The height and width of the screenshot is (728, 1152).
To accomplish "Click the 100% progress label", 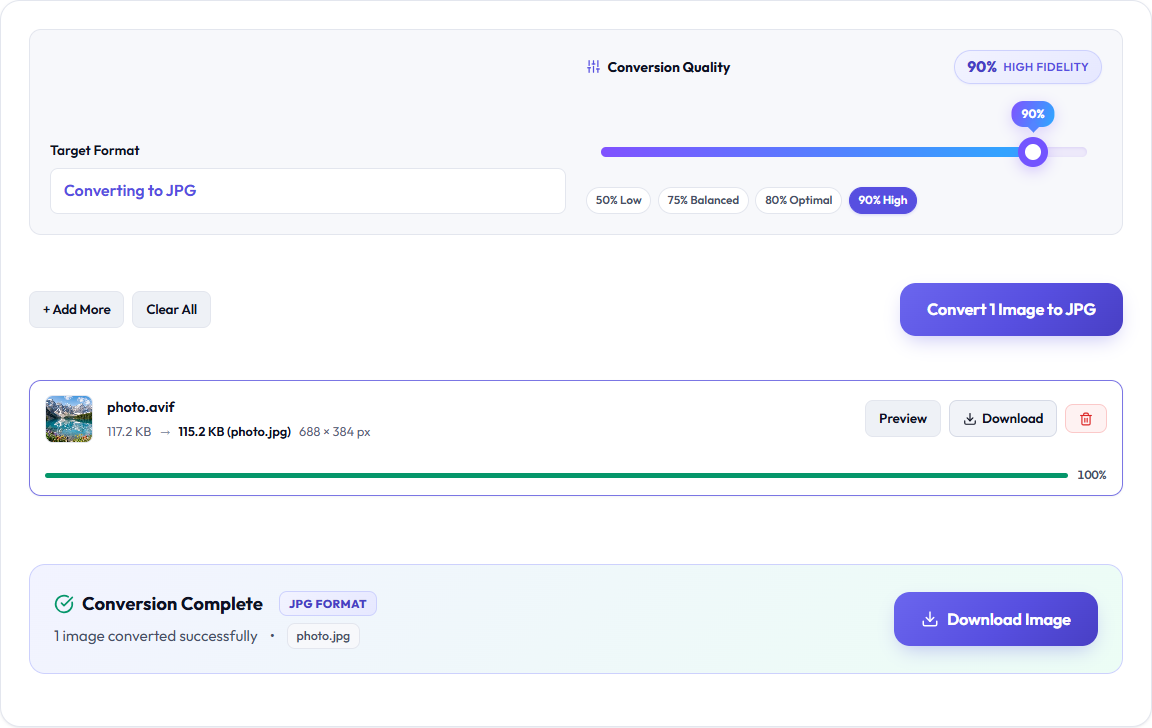I will (x=1092, y=475).
